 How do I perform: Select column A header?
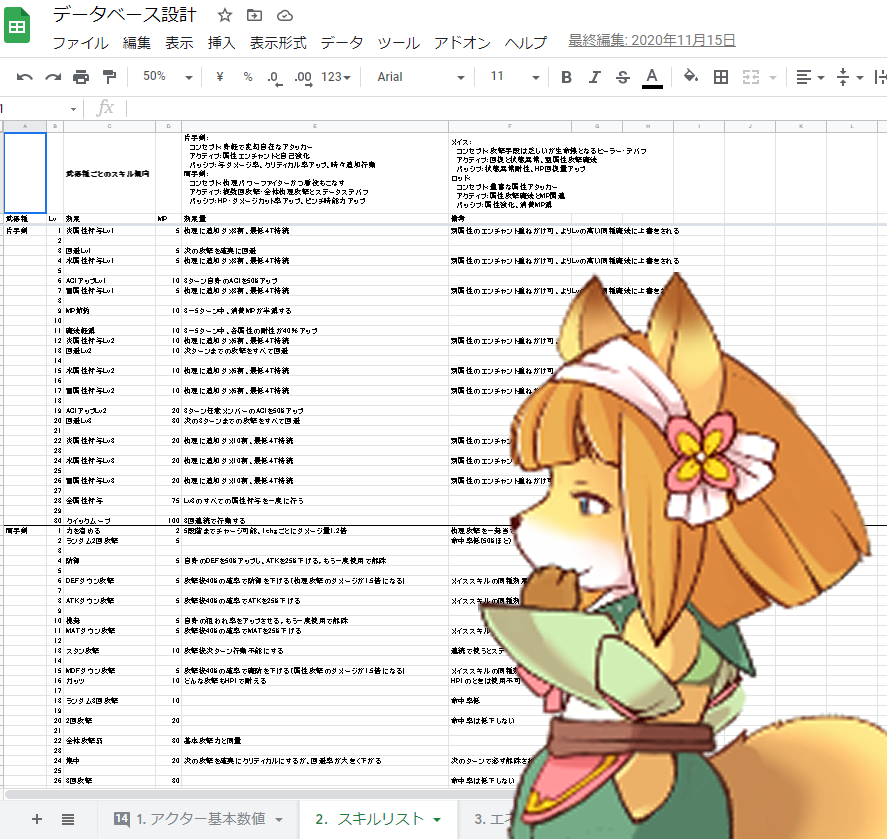click(x=25, y=126)
